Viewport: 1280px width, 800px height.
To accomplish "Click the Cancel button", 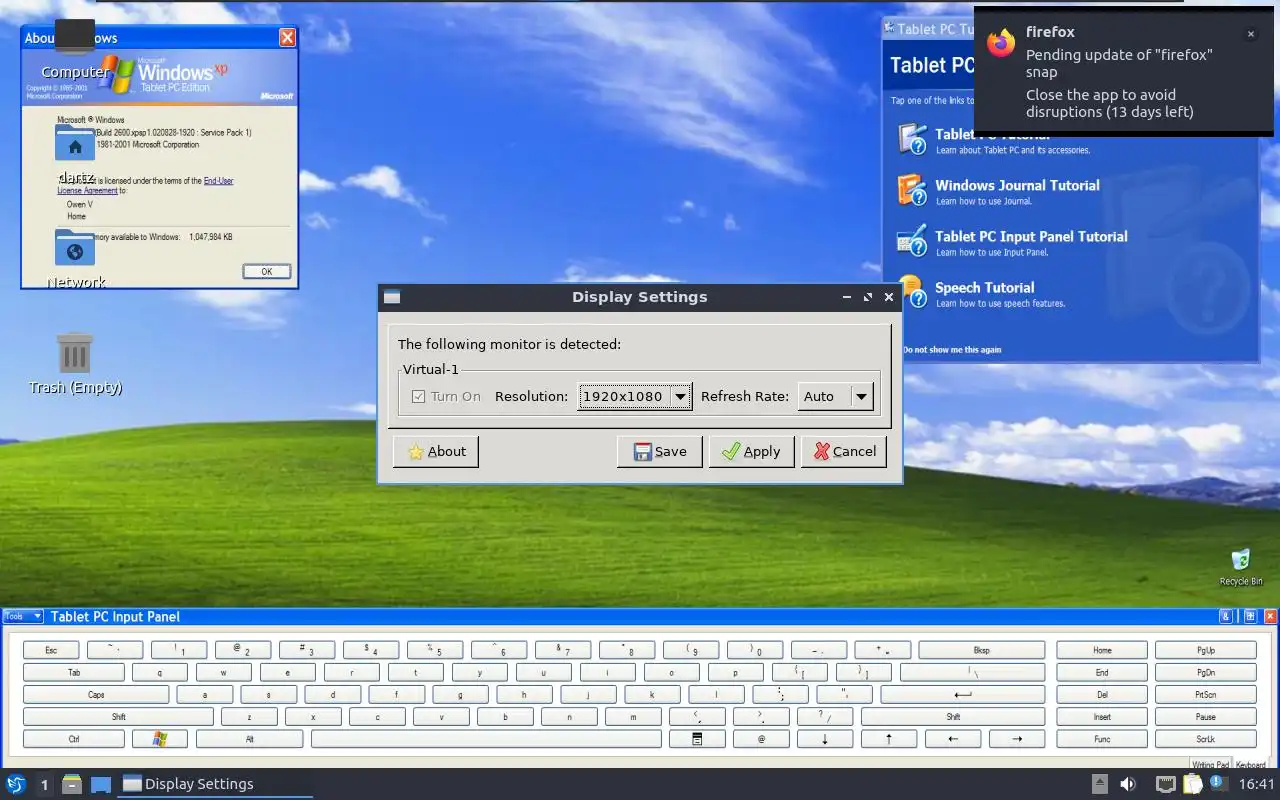I will pyautogui.click(x=845, y=451).
